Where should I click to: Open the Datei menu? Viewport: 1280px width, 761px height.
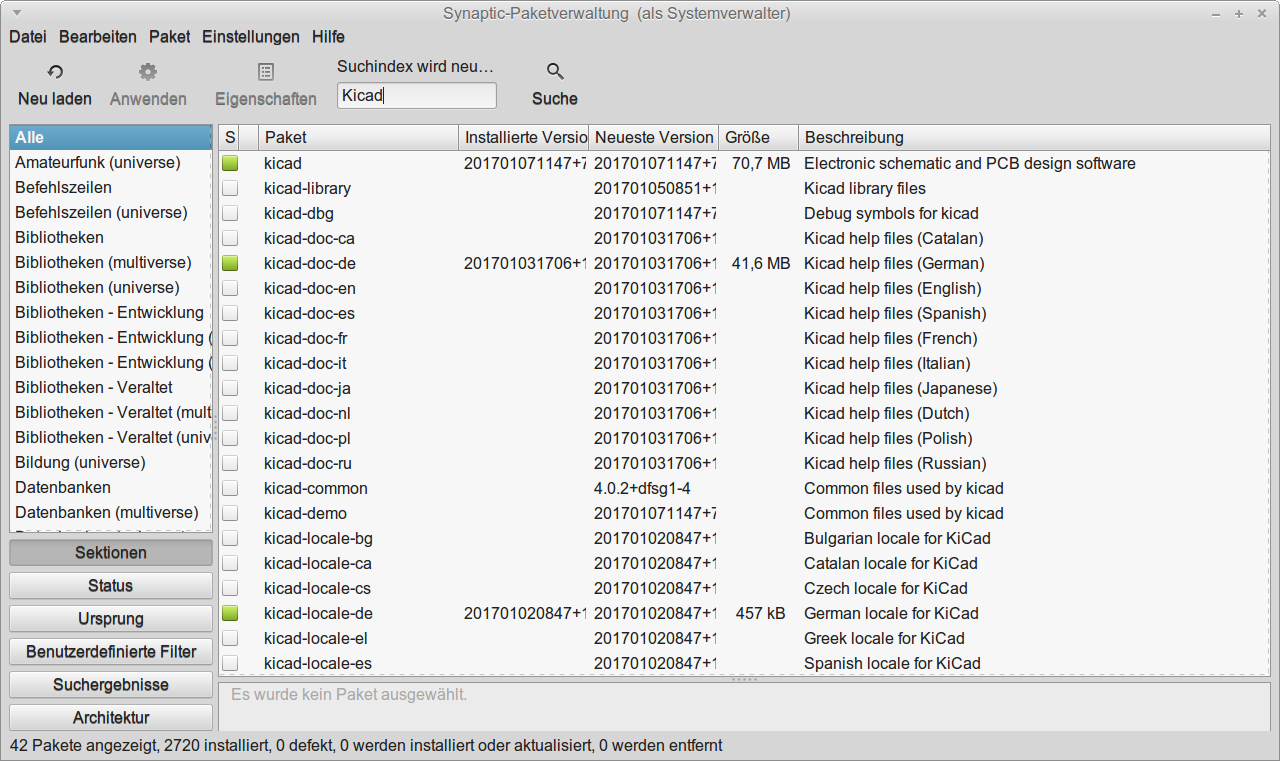click(28, 37)
